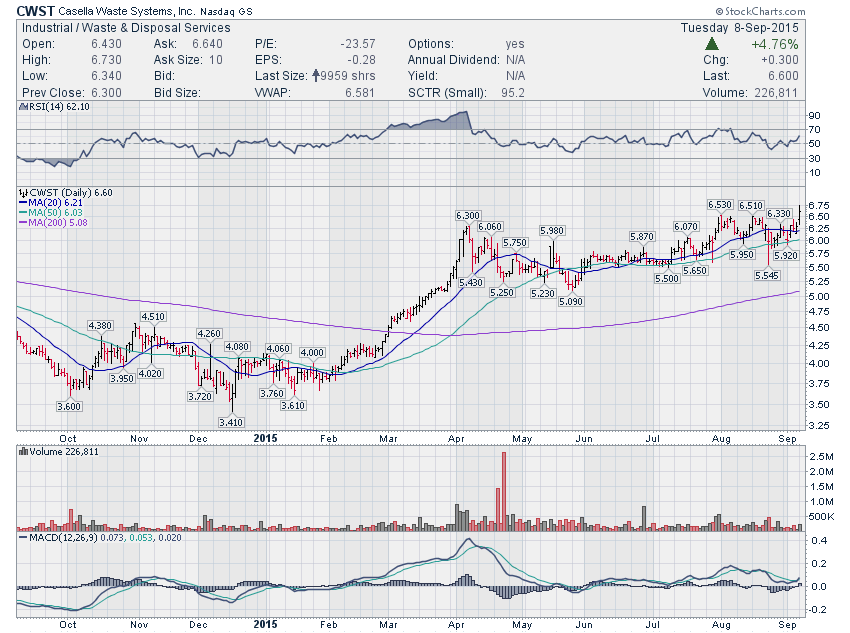Click the 3.720 price low label
The image size is (850, 633).
pyautogui.click(x=200, y=396)
